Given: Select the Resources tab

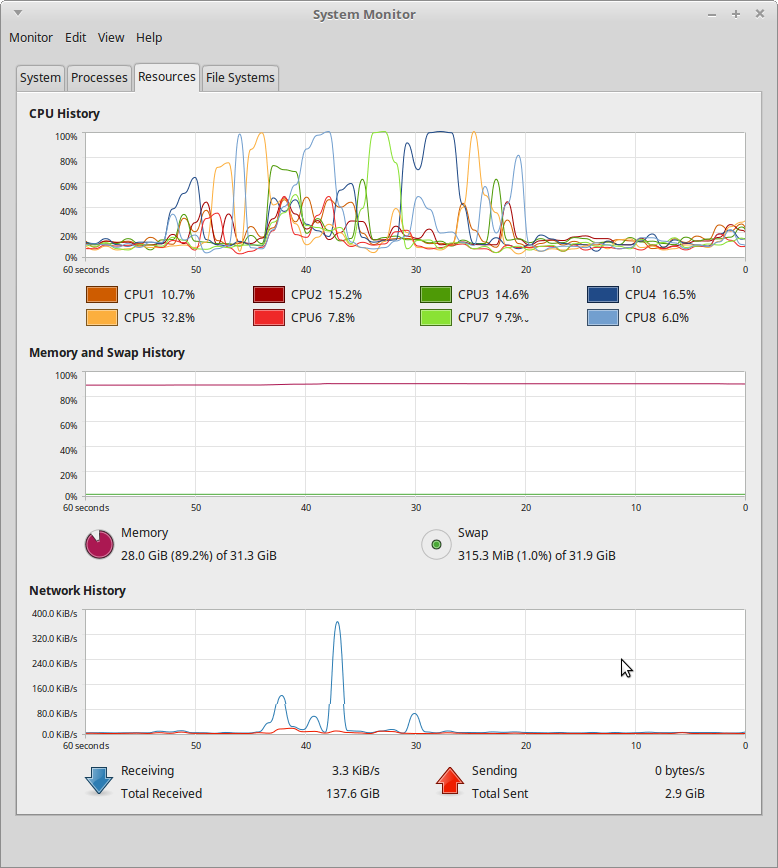Looking at the screenshot, I should (x=167, y=77).
